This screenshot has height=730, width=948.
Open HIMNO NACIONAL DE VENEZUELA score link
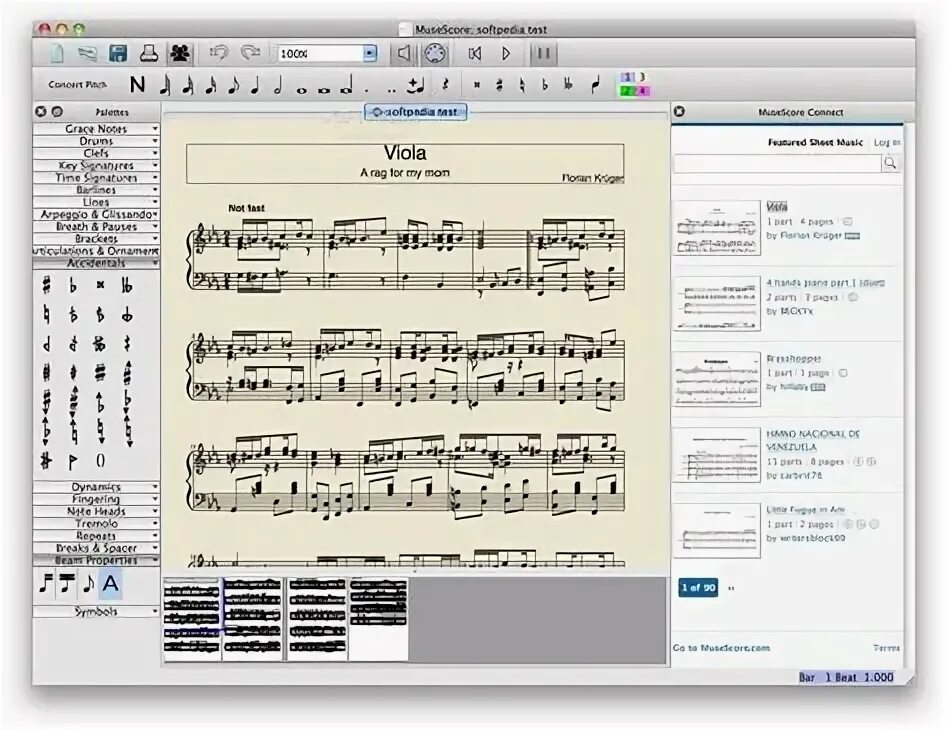point(813,440)
